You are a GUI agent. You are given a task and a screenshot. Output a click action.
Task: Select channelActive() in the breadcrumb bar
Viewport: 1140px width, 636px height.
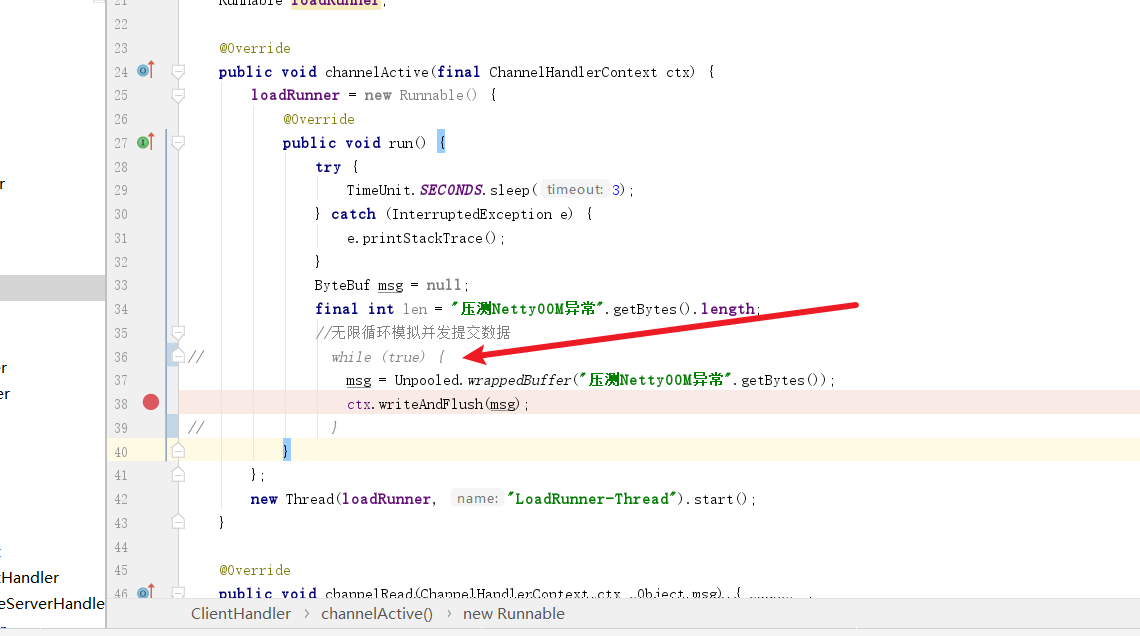(x=377, y=614)
